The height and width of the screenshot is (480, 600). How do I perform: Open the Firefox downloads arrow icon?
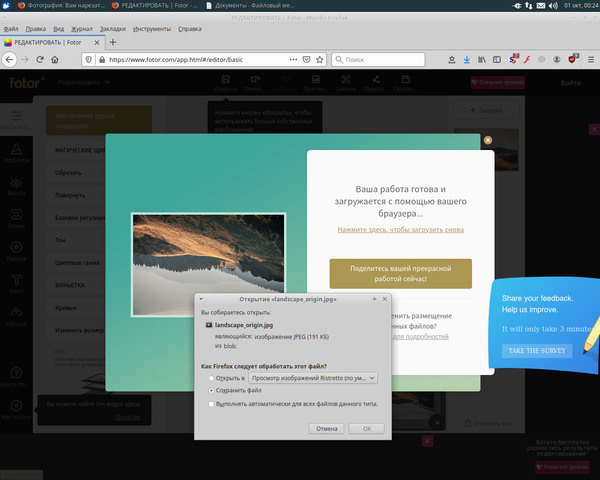pyautogui.click(x=466, y=59)
